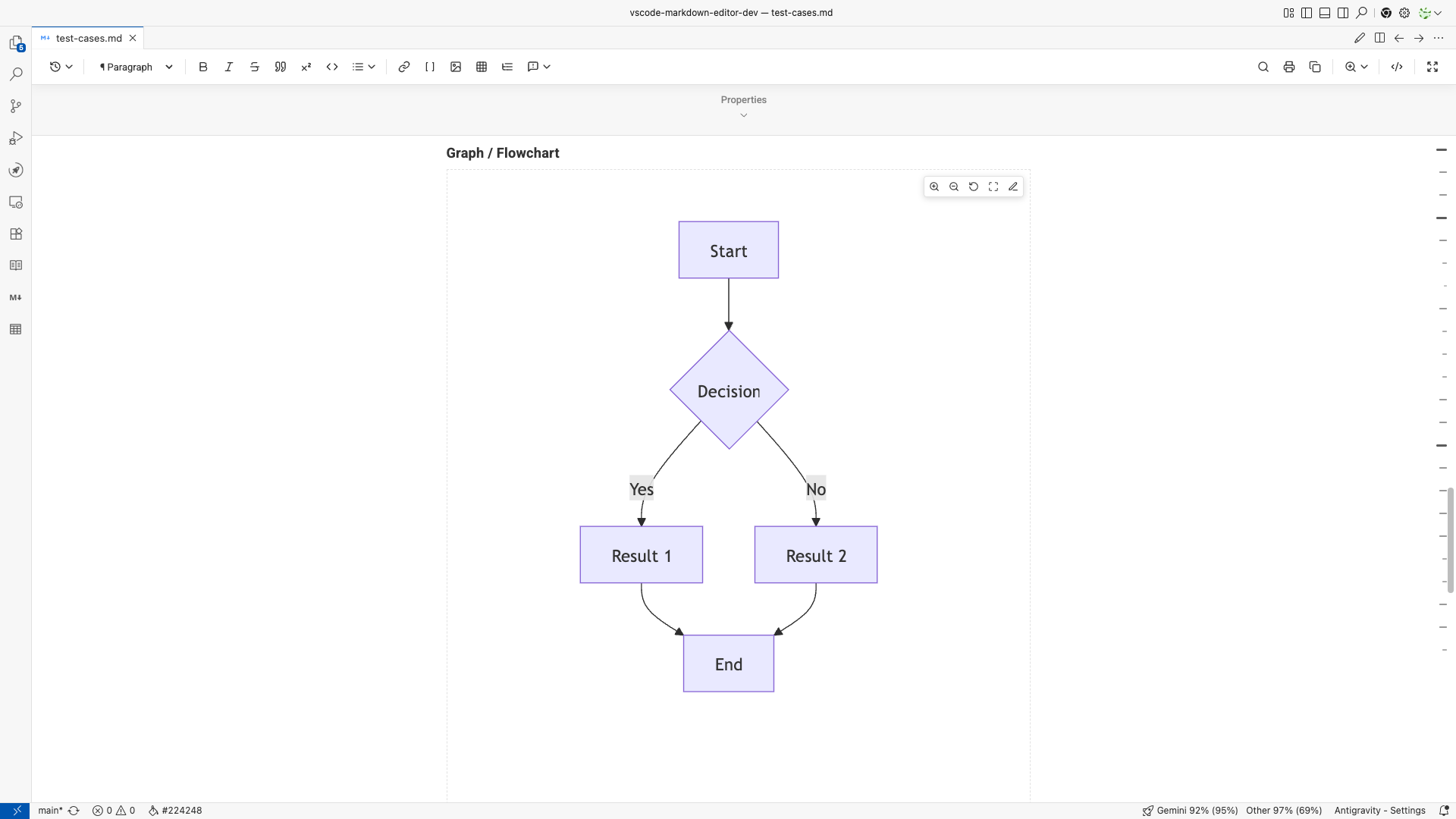Open the find in document search
1456x819 pixels.
pos(1263,67)
